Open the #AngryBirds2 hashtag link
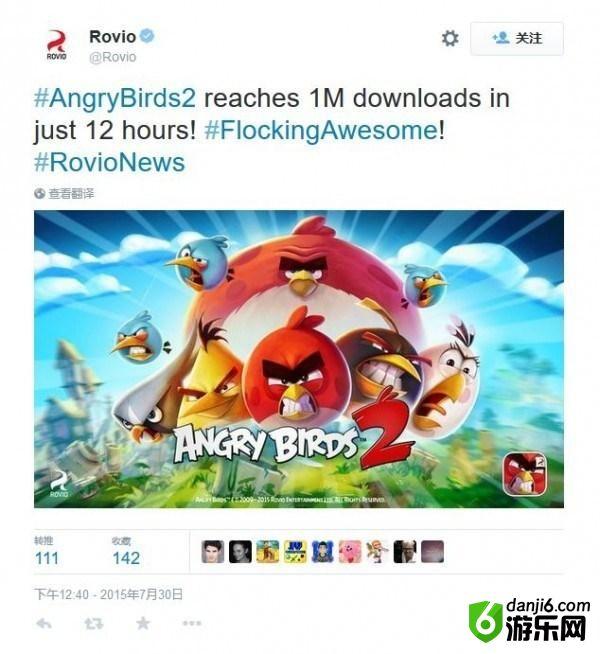The height and width of the screenshot is (654, 600). pyautogui.click(x=115, y=98)
